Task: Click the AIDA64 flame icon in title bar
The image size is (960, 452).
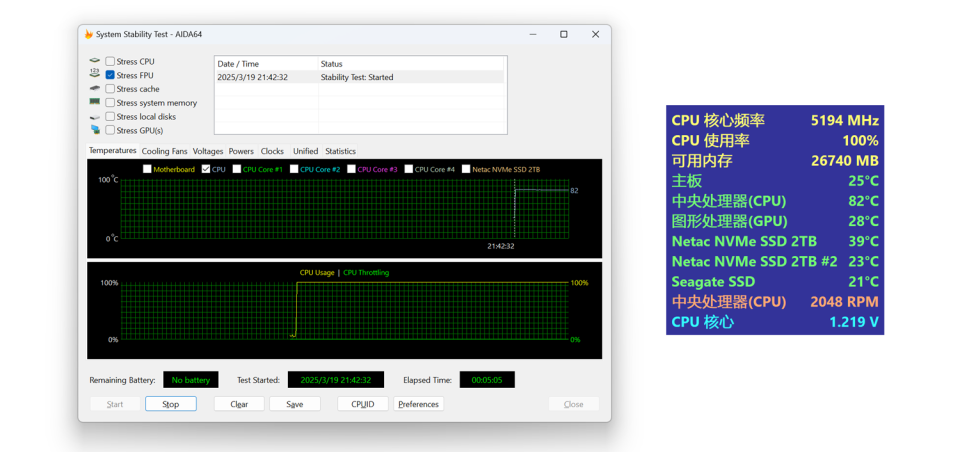Action: pos(89,34)
